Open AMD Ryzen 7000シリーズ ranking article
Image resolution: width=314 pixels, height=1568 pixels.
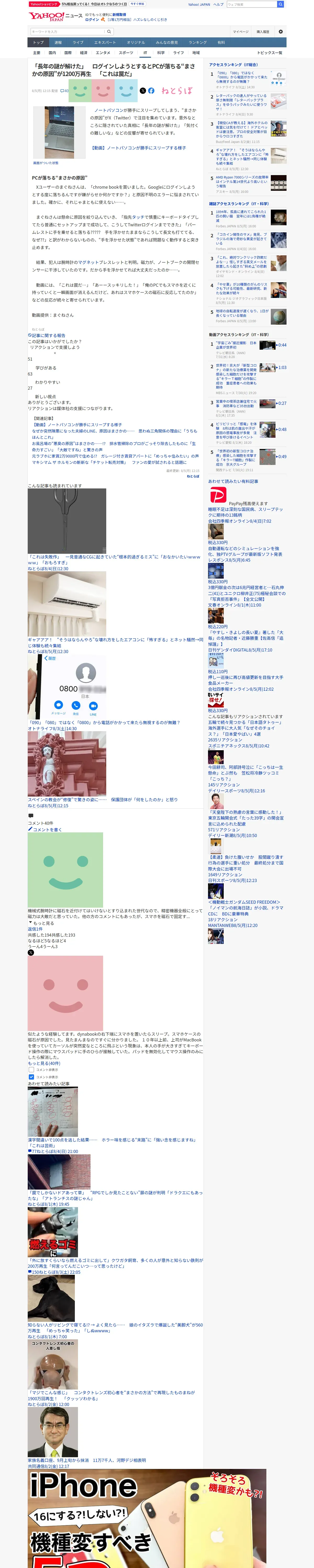pos(242,181)
